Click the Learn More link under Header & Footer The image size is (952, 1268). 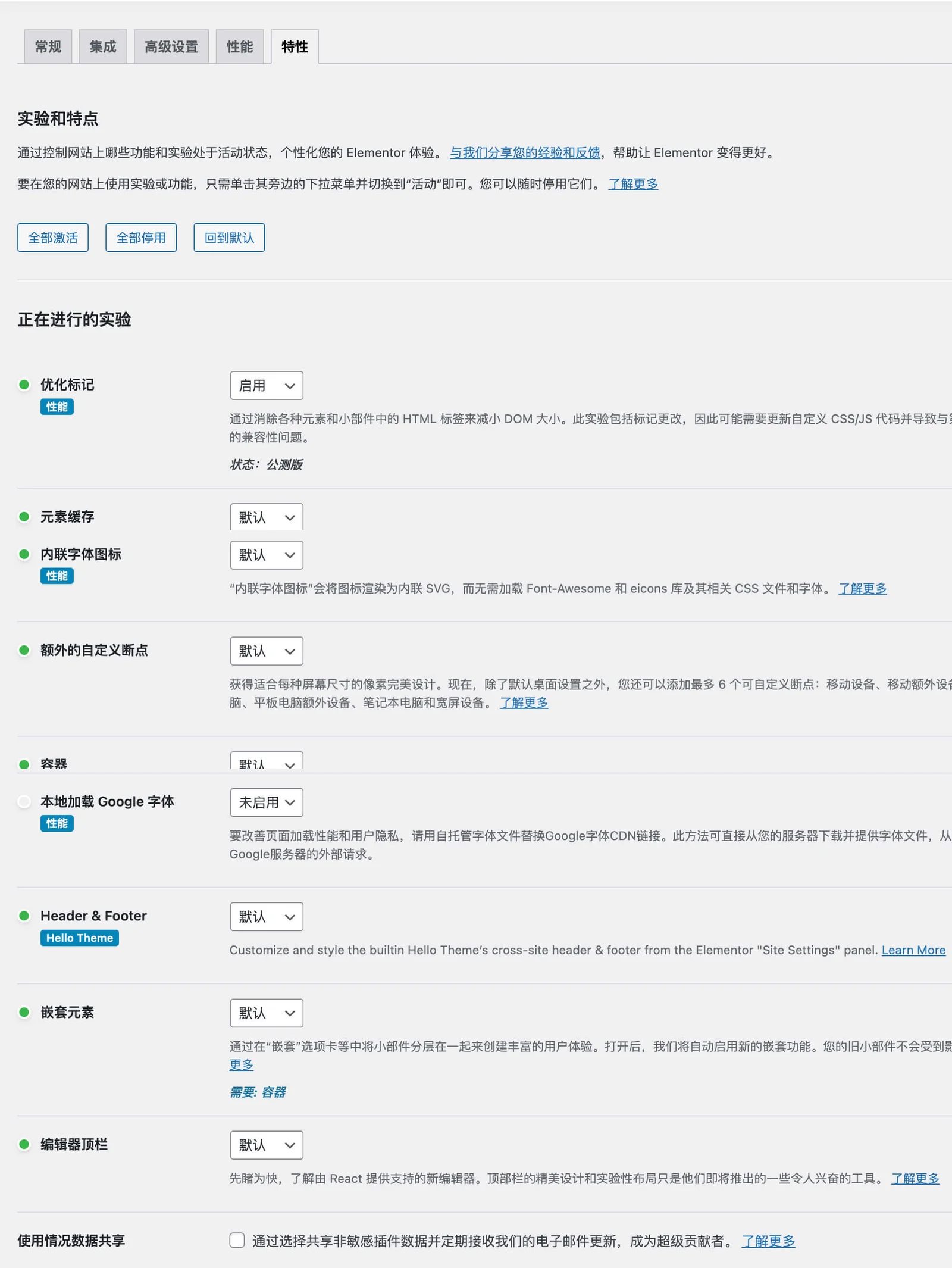(x=913, y=950)
